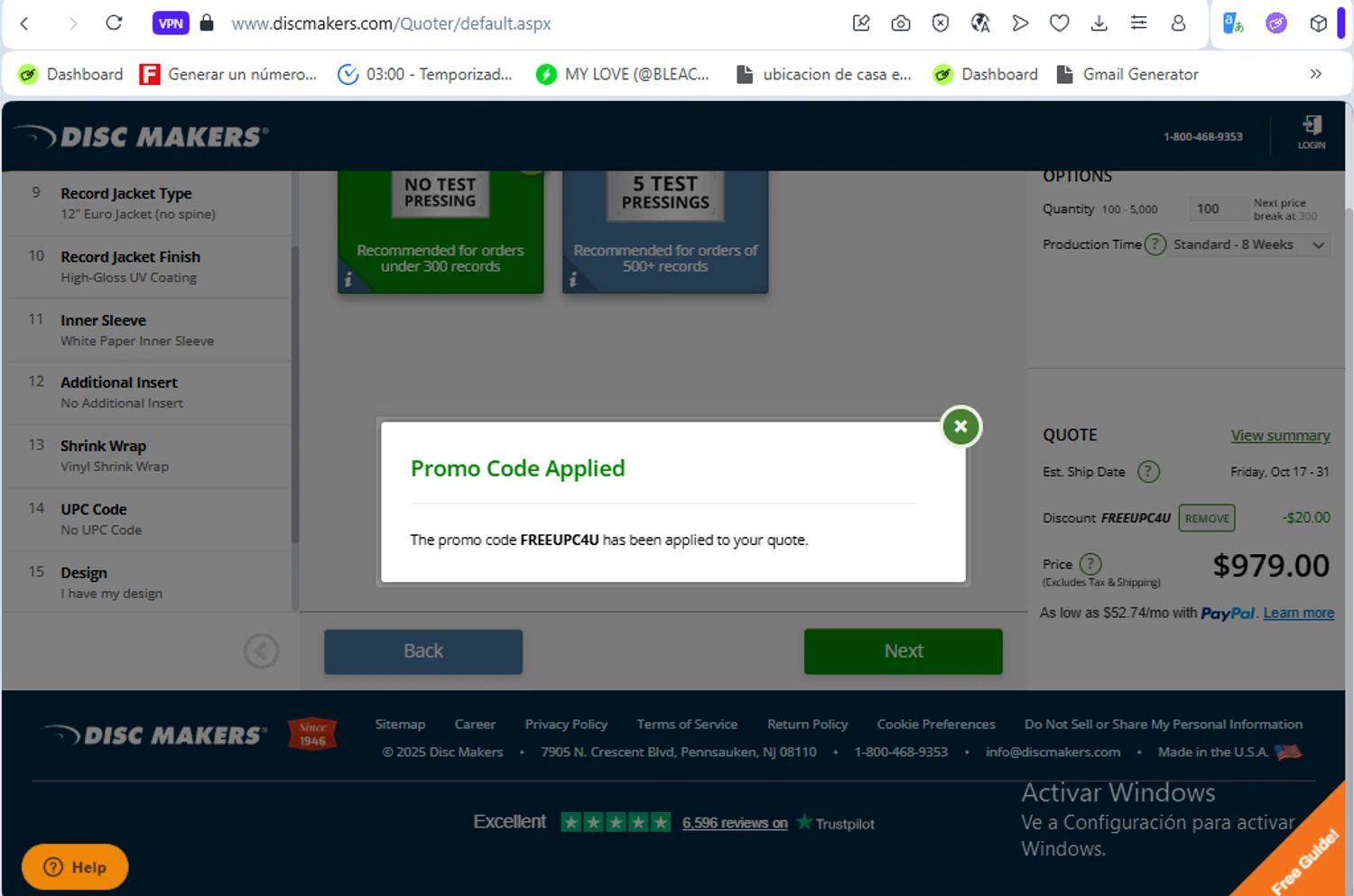The width and height of the screenshot is (1354, 896).
Task: Click the info@discmakers.com email link
Action: click(1053, 752)
